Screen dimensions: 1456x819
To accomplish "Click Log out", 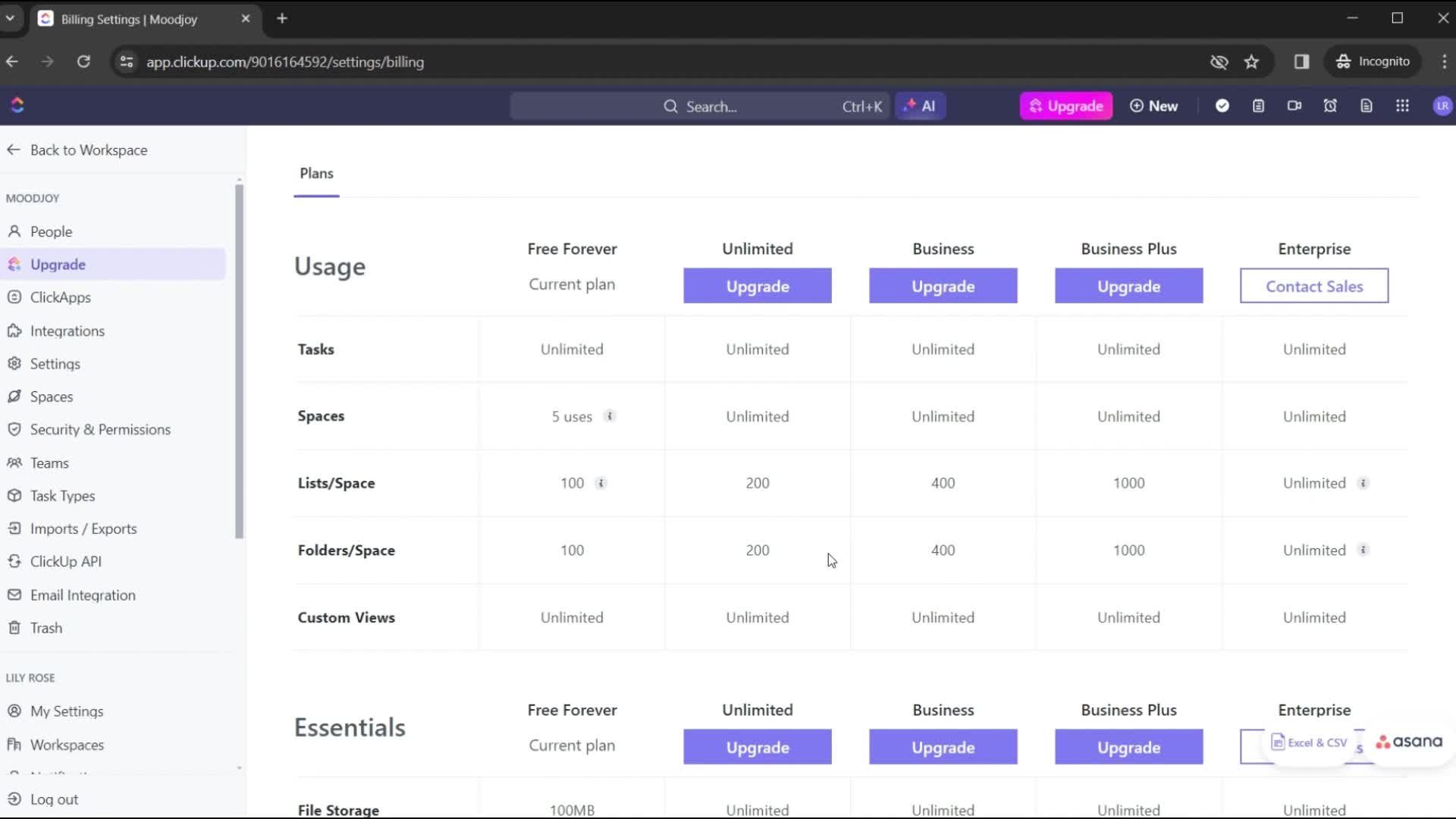I will pyautogui.click(x=43, y=799).
